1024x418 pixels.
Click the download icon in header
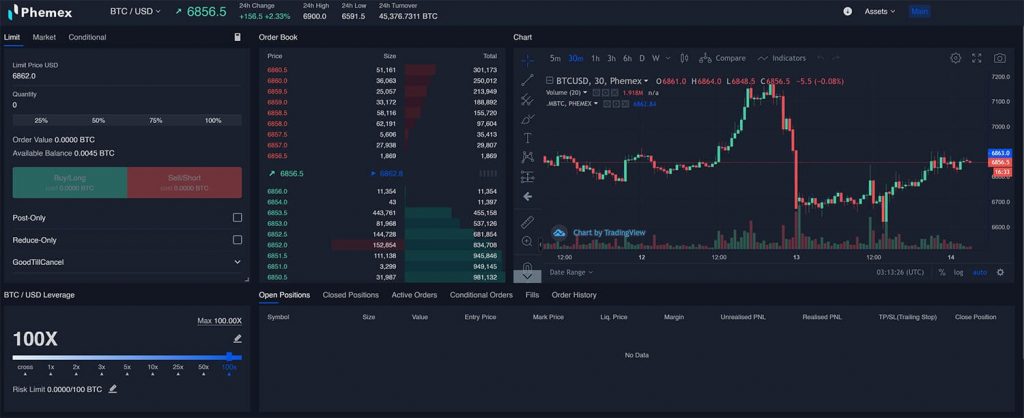pyautogui.click(x=848, y=11)
